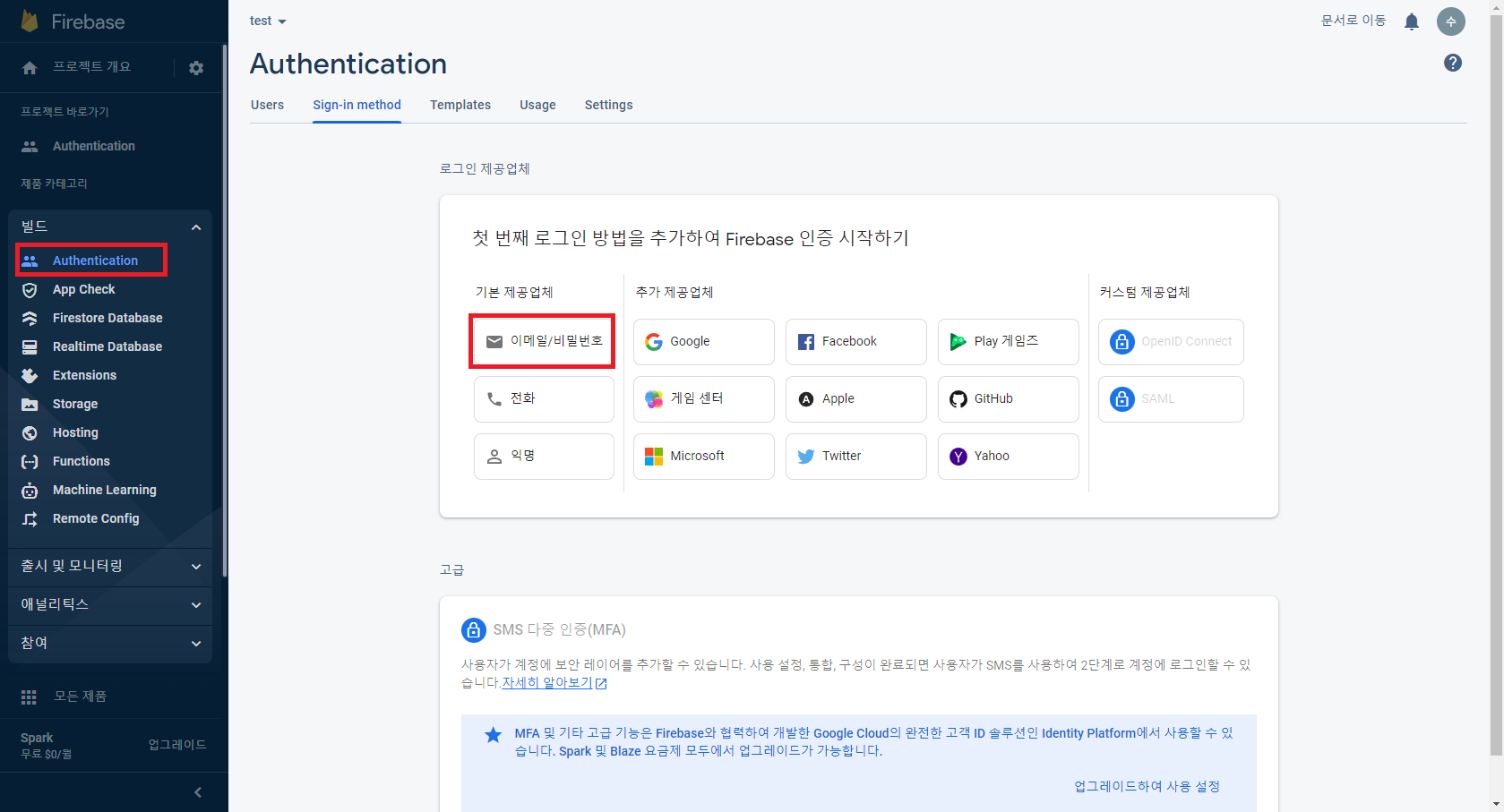
Task: Click the SMS MFA lock icon
Action: tap(474, 630)
